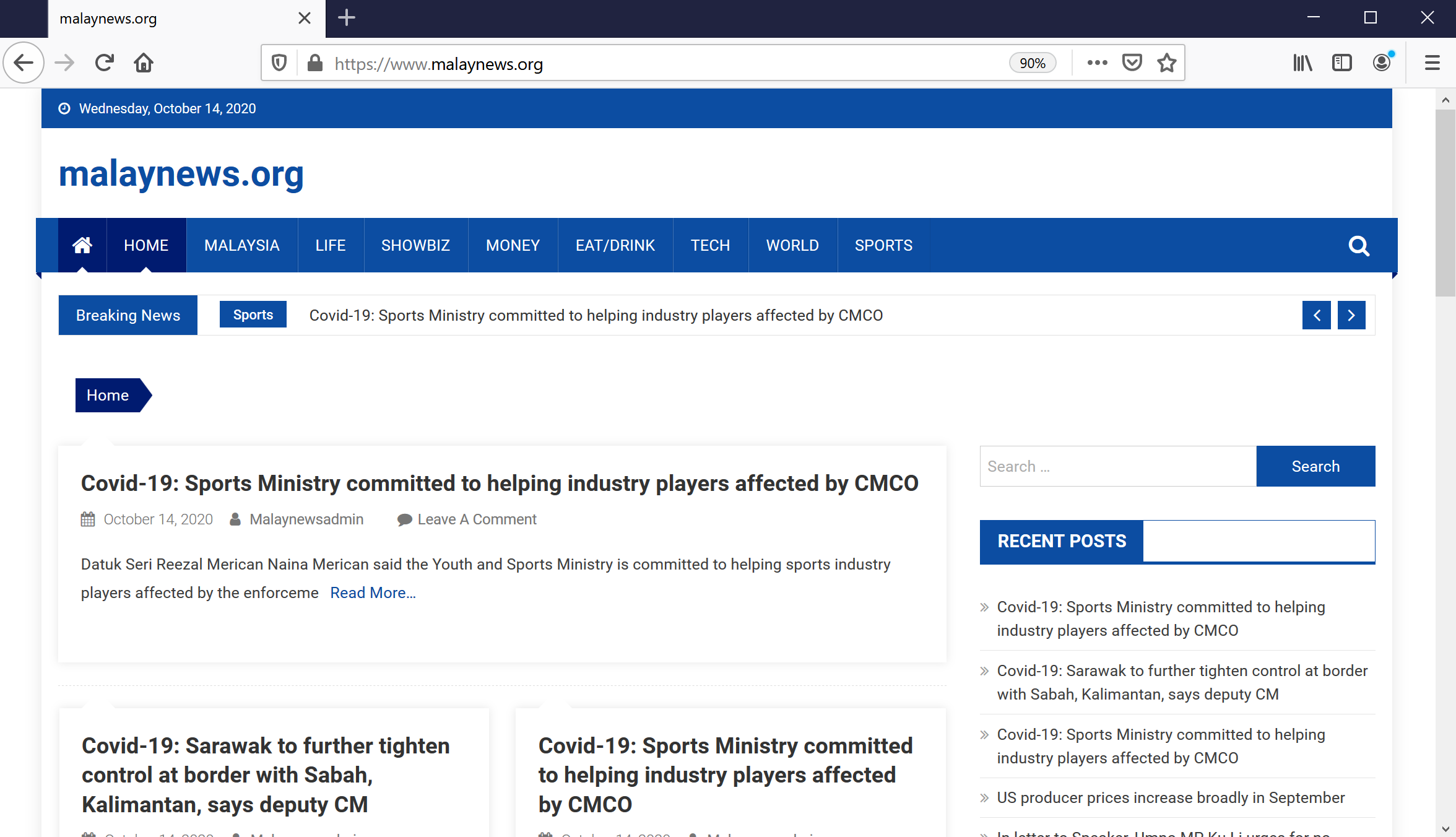Open breaking news ticker headline
Screen dimensions: 1456x837
click(x=596, y=315)
